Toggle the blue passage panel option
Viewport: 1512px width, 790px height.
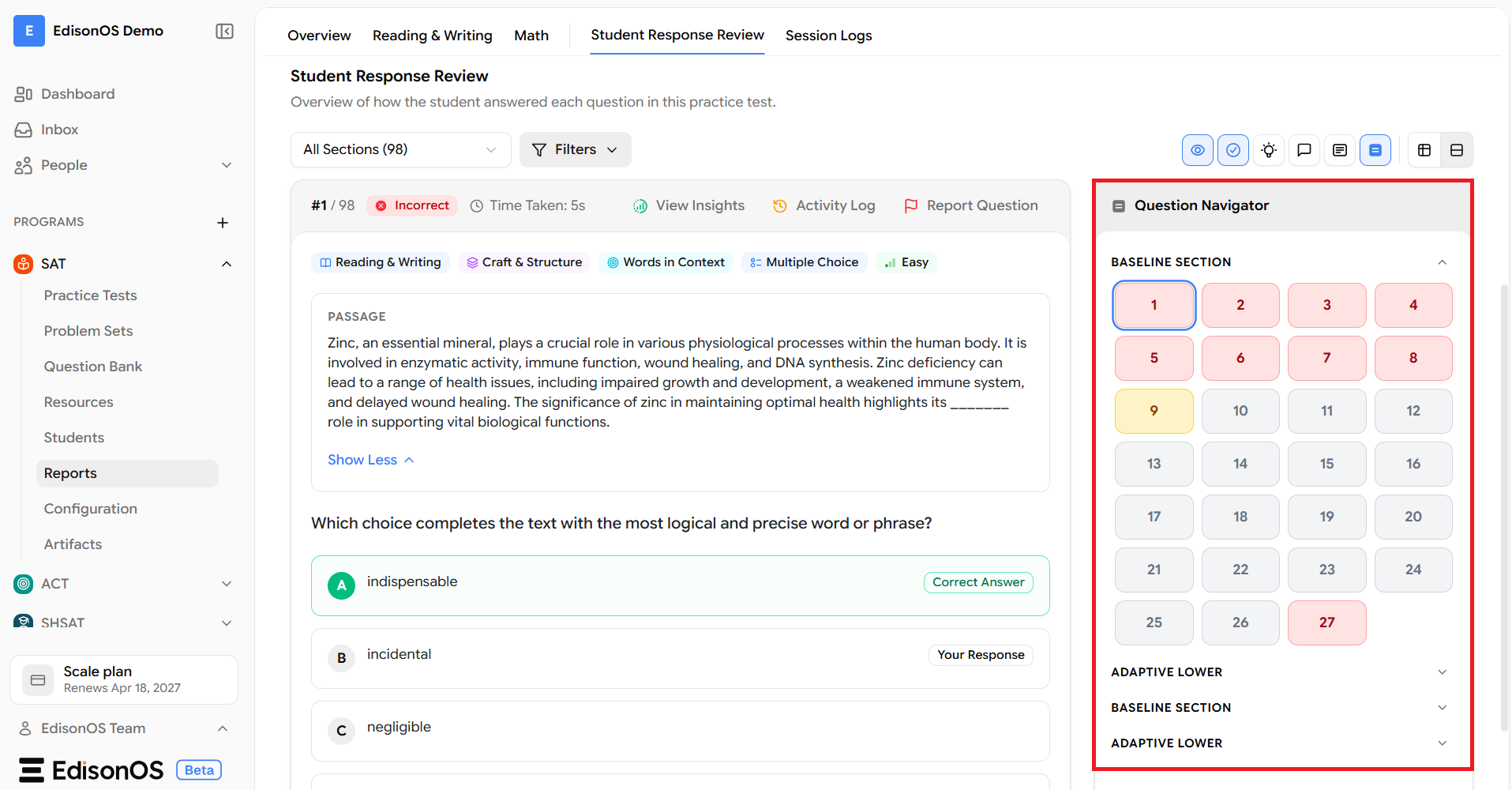[x=1375, y=150]
